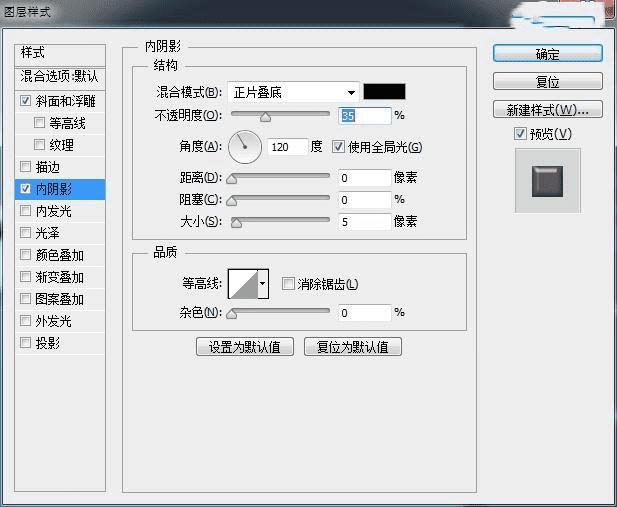Uncheck the 内阴影 checkbox

(25, 189)
